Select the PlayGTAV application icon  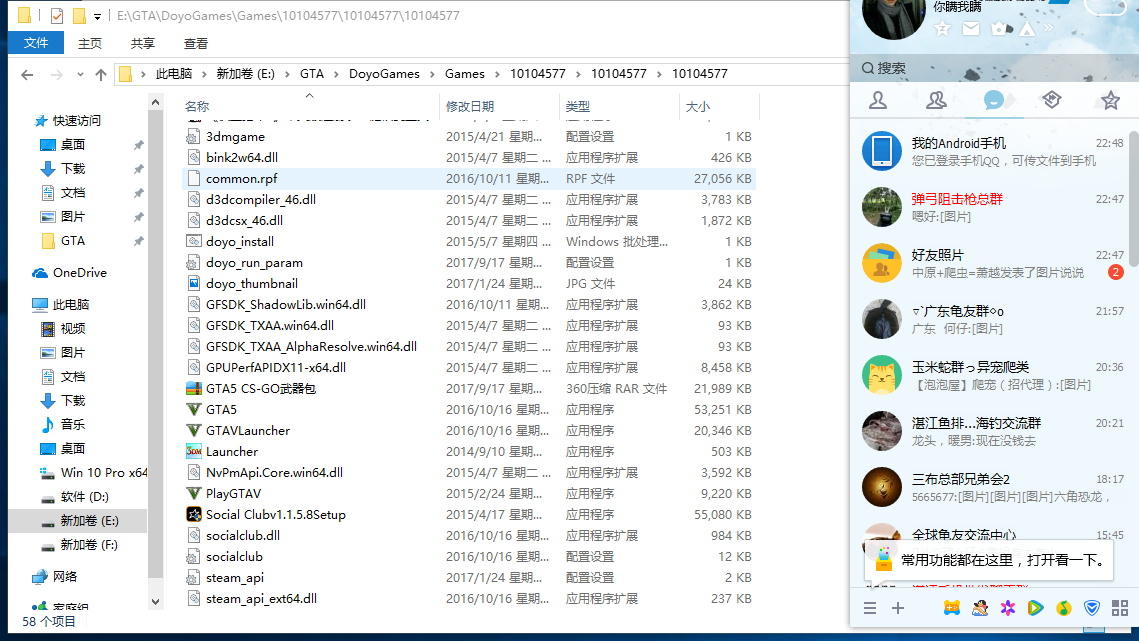(193, 494)
